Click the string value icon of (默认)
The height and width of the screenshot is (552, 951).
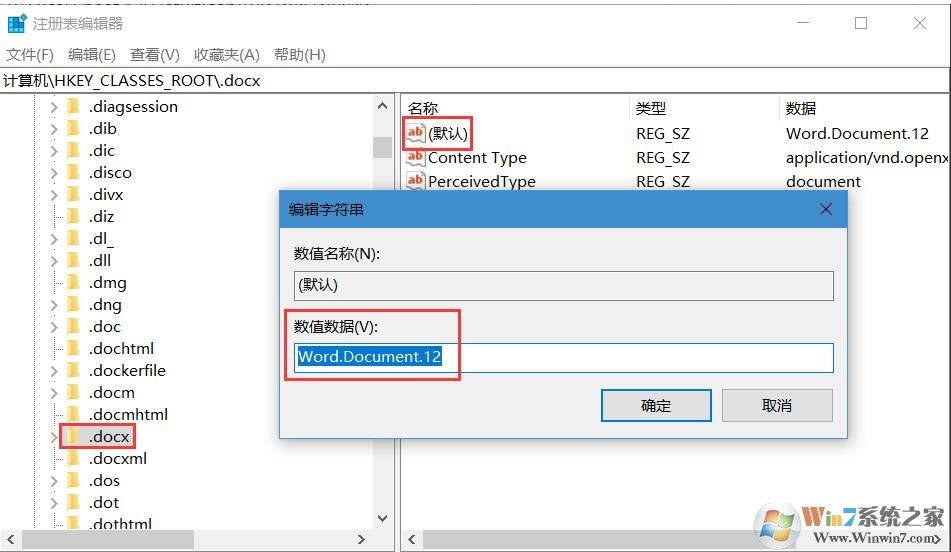tap(415, 133)
